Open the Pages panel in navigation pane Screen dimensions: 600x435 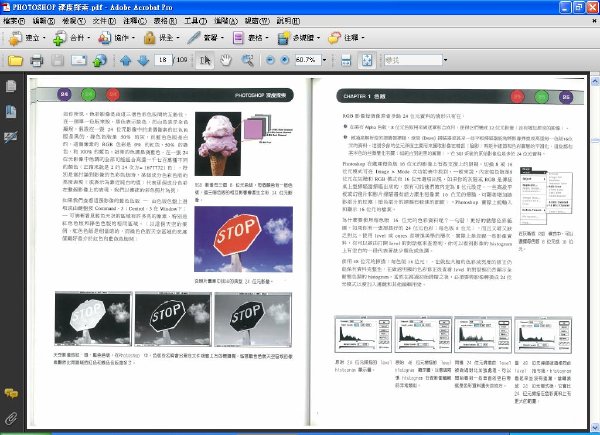pyautogui.click(x=11, y=86)
